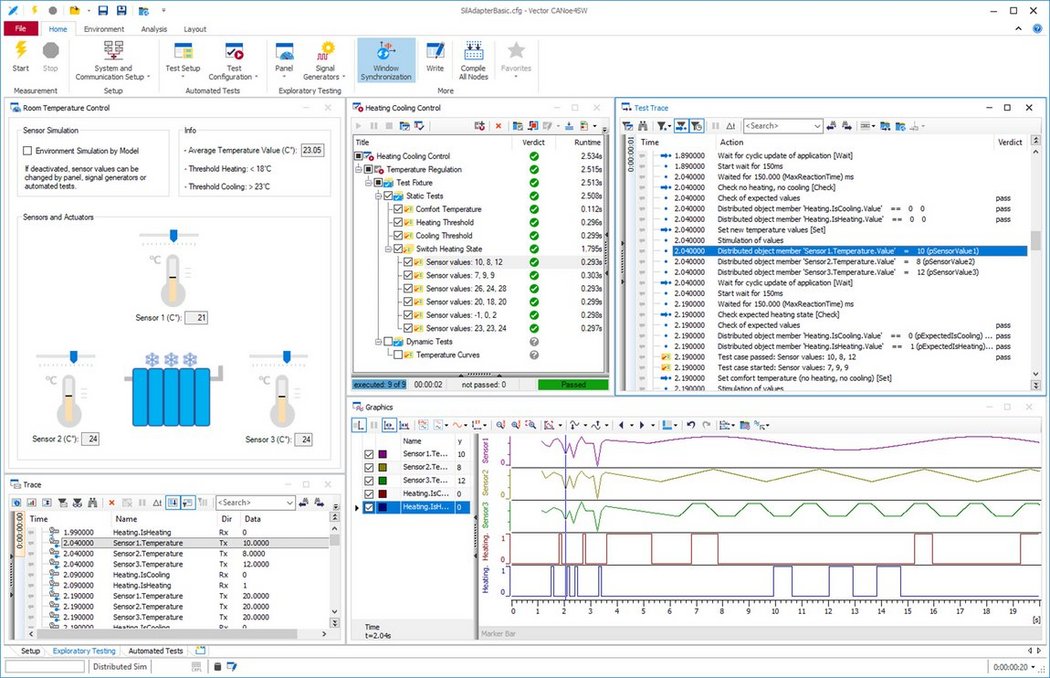Toggle Heating.IsC... signal checkbox in Graphics legend
Screen dimensions: 1050x678
coord(368,494)
